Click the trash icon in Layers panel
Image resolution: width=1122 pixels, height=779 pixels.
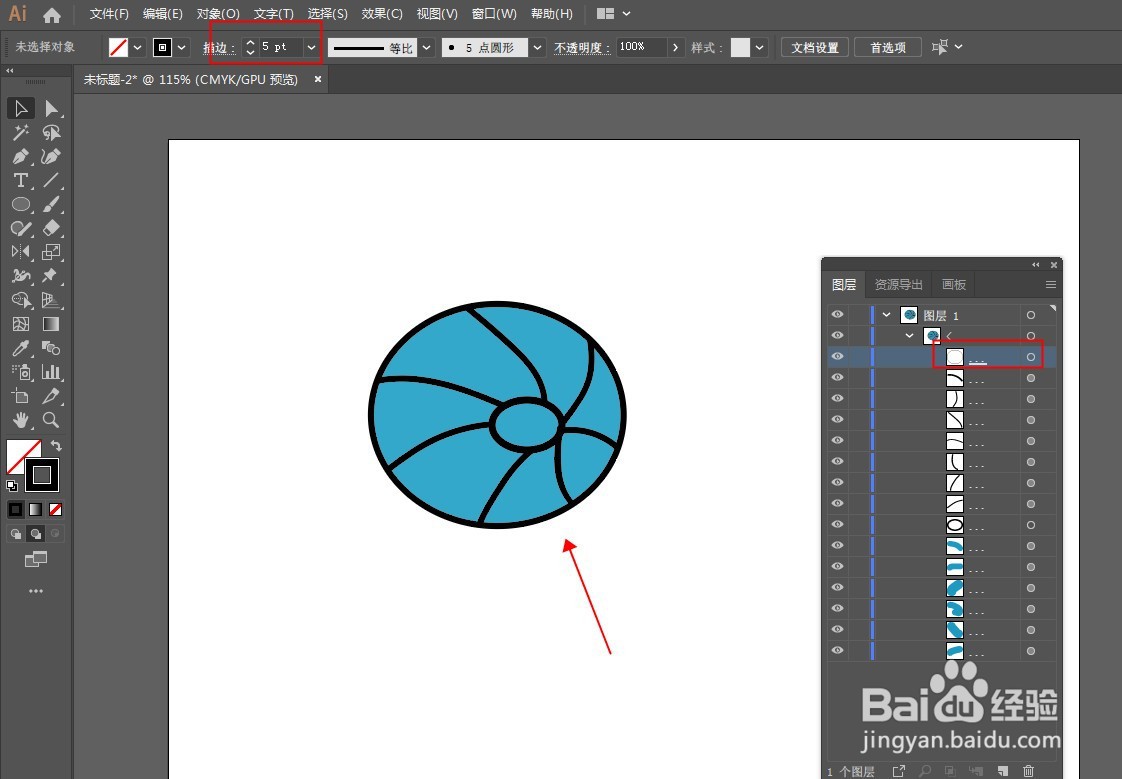[x=1028, y=771]
